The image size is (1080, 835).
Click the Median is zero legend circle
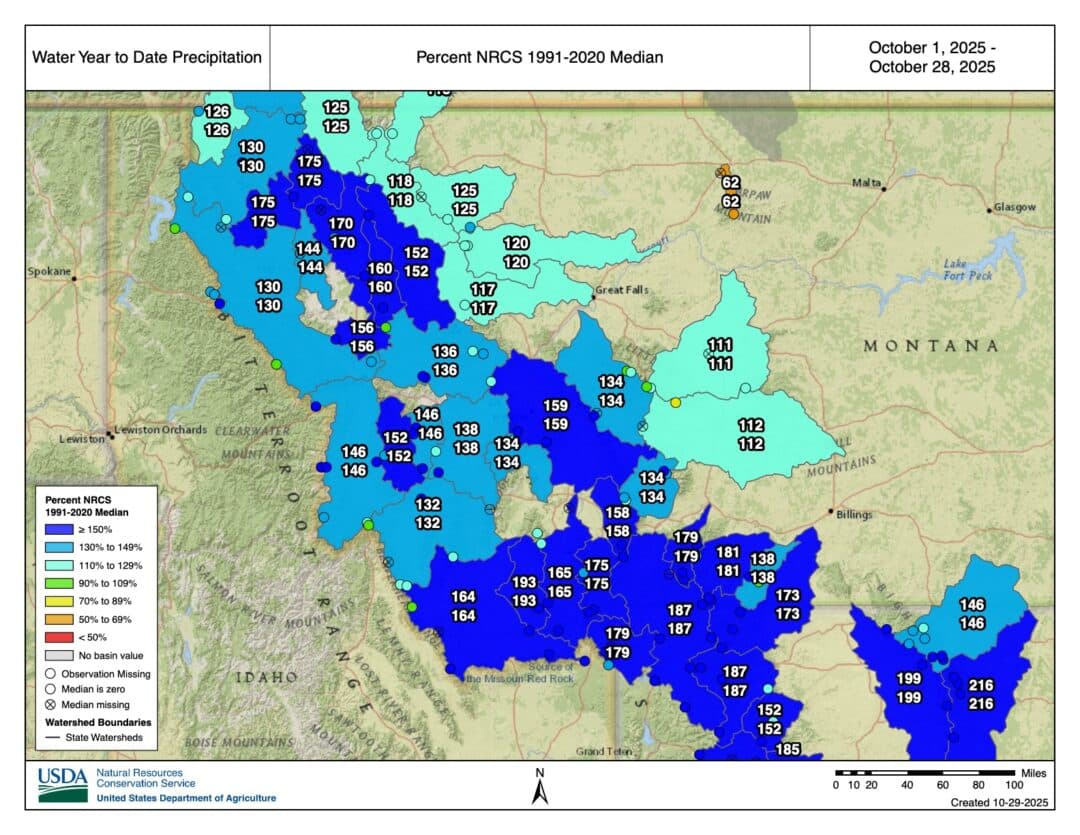[x=50, y=689]
